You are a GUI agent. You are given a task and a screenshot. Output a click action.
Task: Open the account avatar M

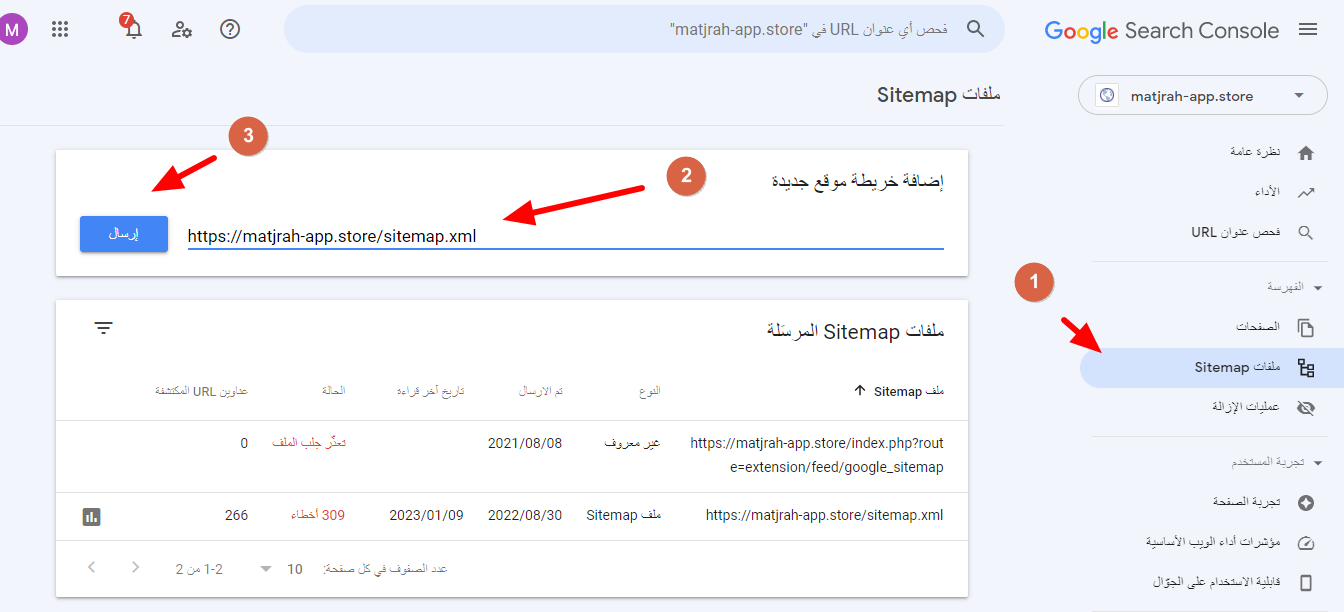[13, 30]
